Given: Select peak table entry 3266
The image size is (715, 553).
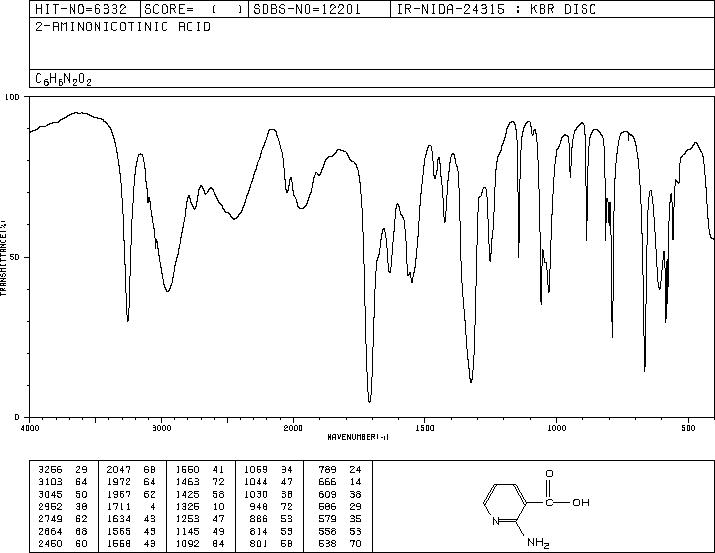Looking at the screenshot, I should [x=50, y=470].
